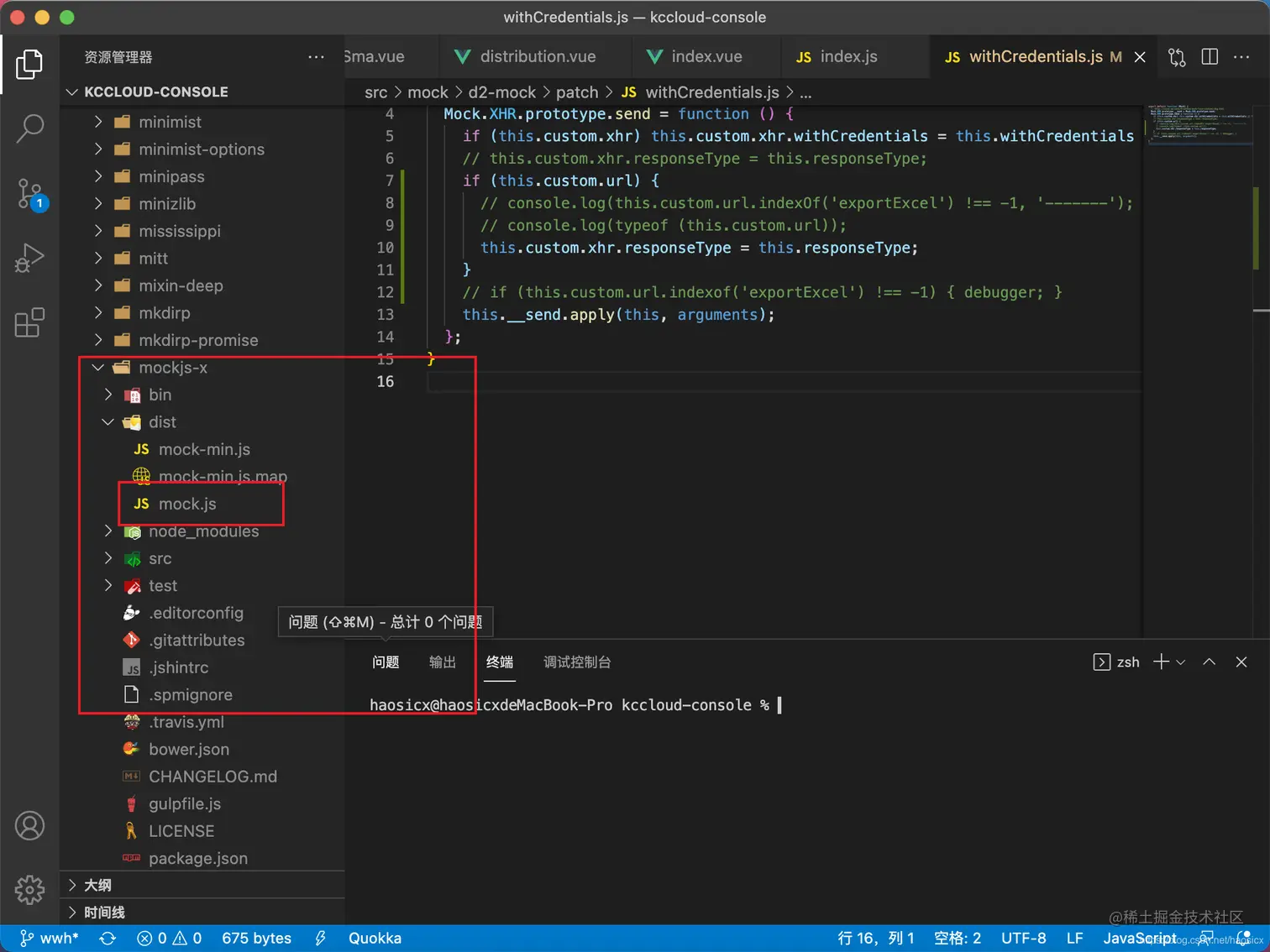
Task: Click the sync changes icon in status bar
Action: (108, 939)
